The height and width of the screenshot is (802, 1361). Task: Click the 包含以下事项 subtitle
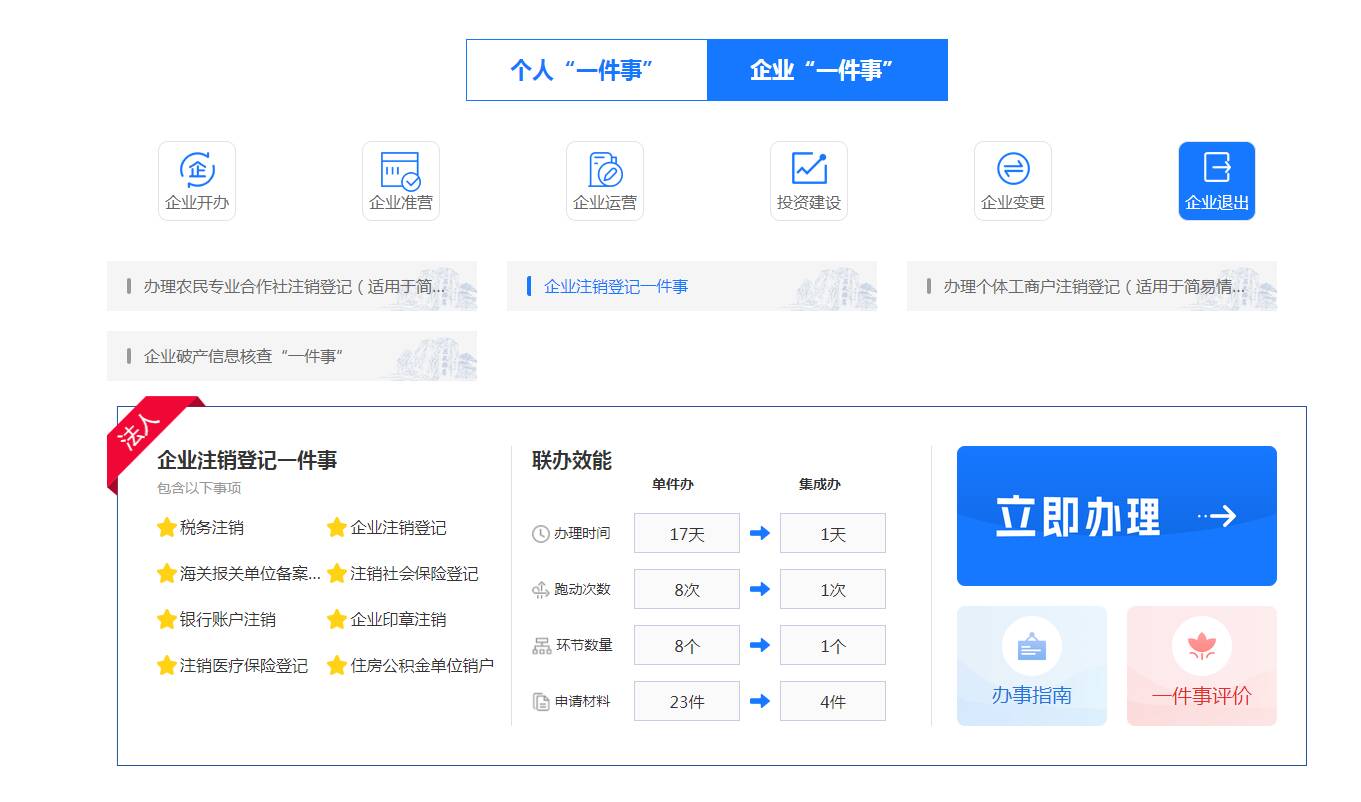click(x=199, y=488)
